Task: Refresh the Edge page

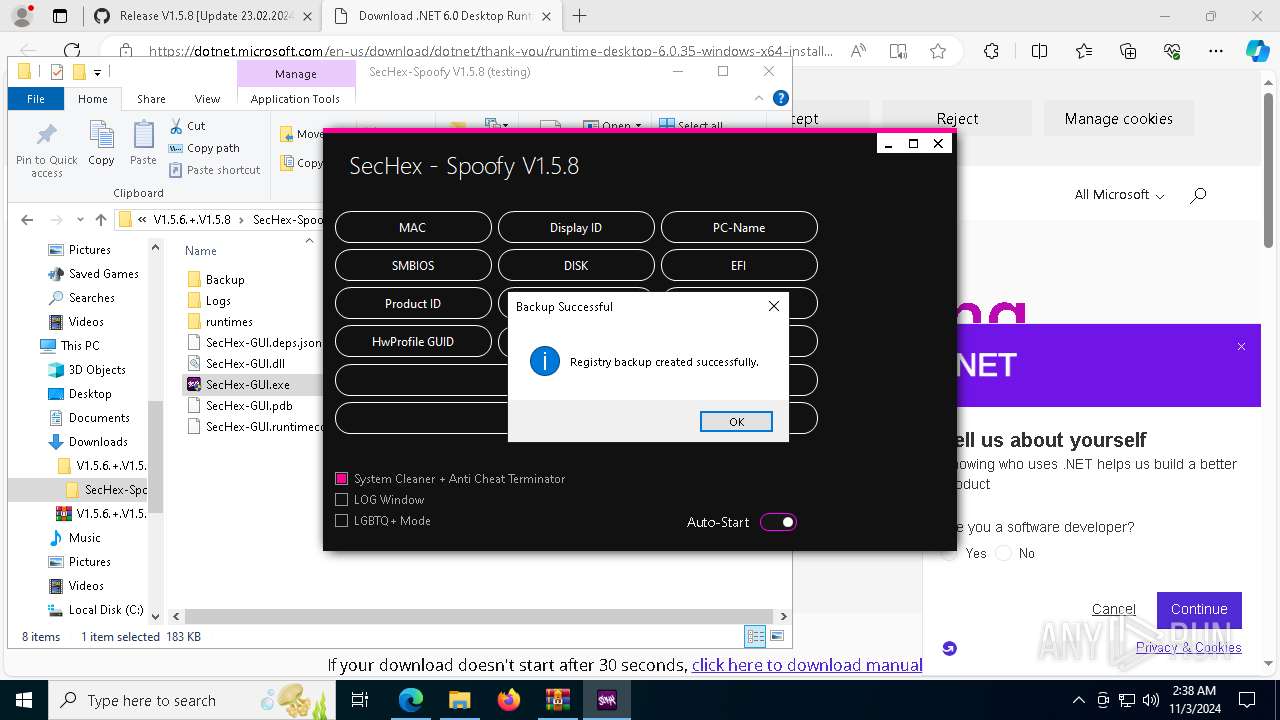Action: [x=72, y=51]
